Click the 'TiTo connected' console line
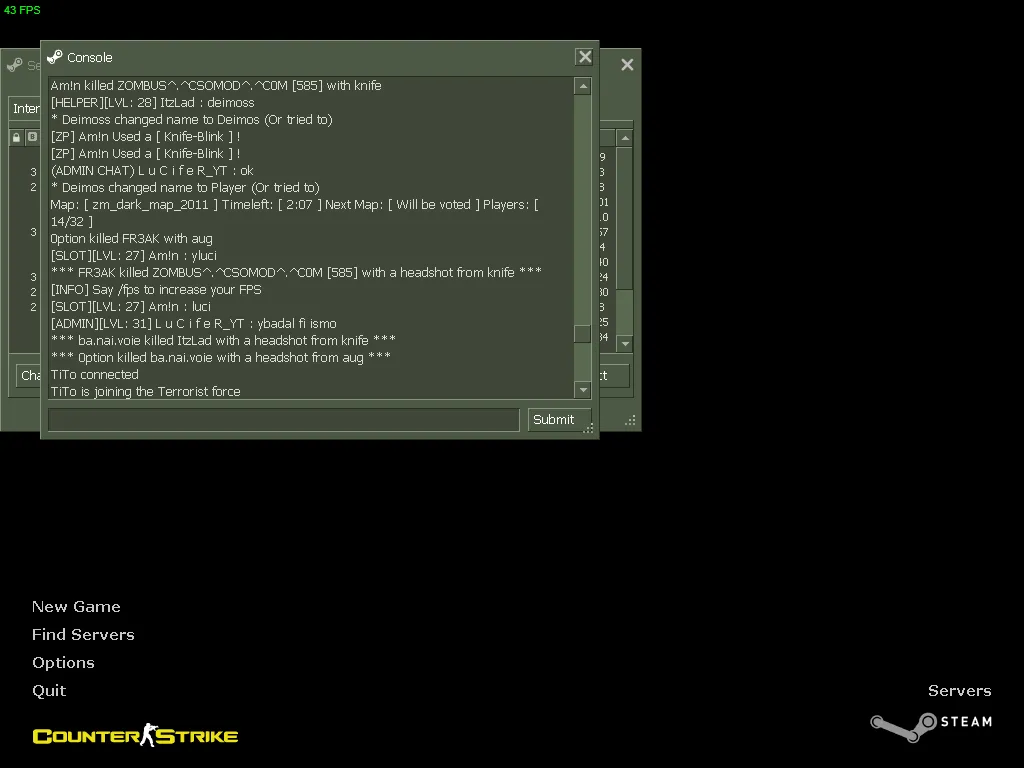Screen dimensions: 1024x768 (x=95, y=374)
